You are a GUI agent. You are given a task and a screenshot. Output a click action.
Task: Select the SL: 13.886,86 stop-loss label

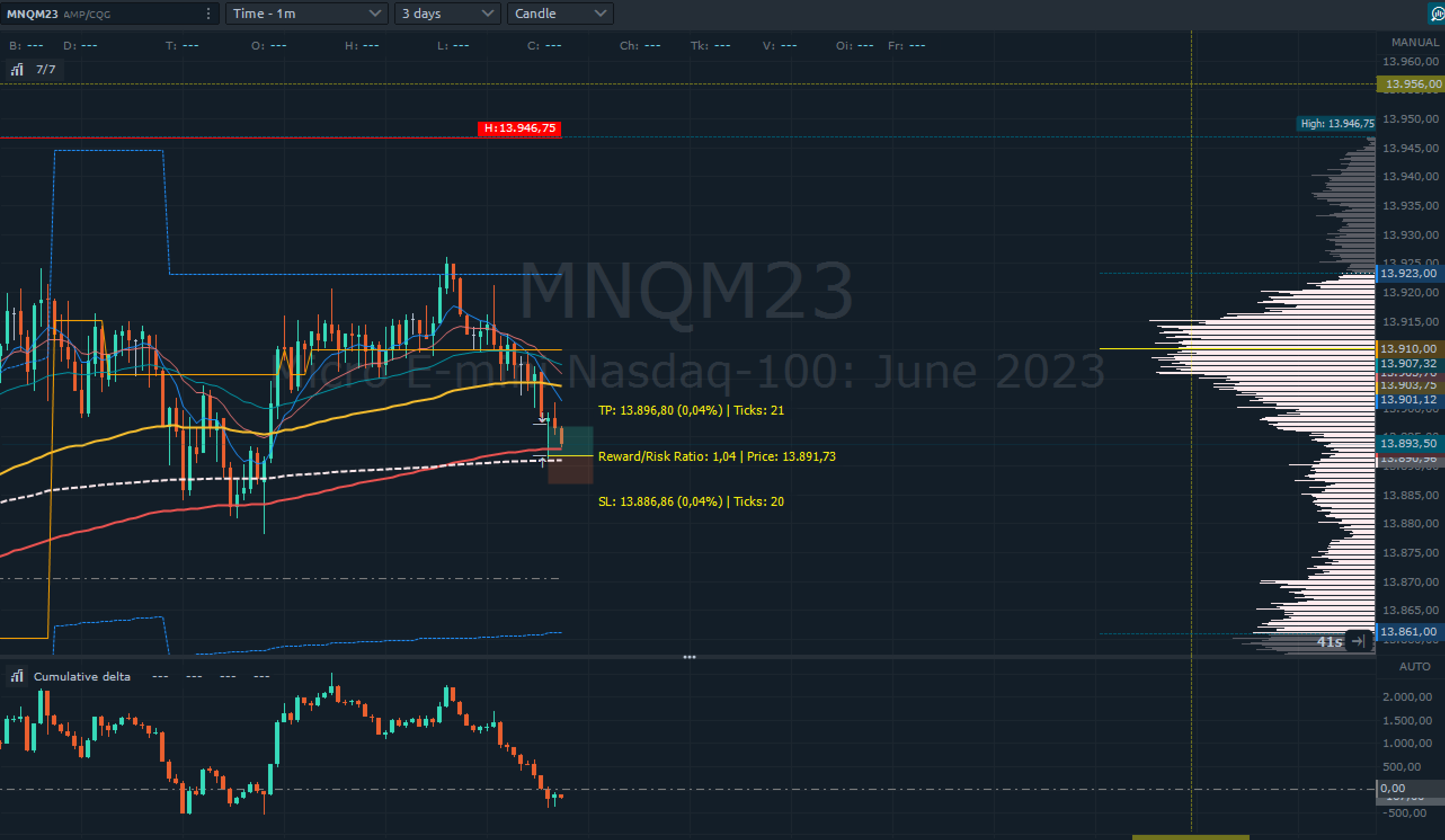pos(691,501)
